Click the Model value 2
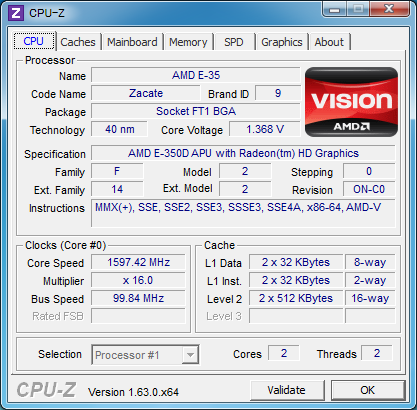The image size is (417, 410). pos(245,171)
